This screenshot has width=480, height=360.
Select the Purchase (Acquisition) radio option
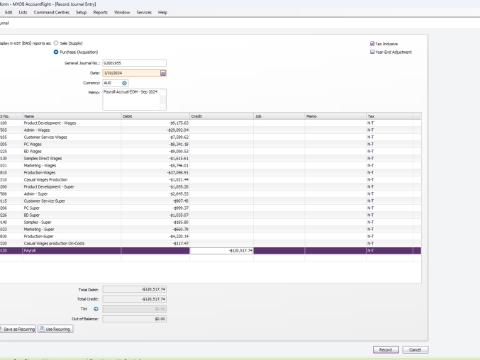point(56,52)
